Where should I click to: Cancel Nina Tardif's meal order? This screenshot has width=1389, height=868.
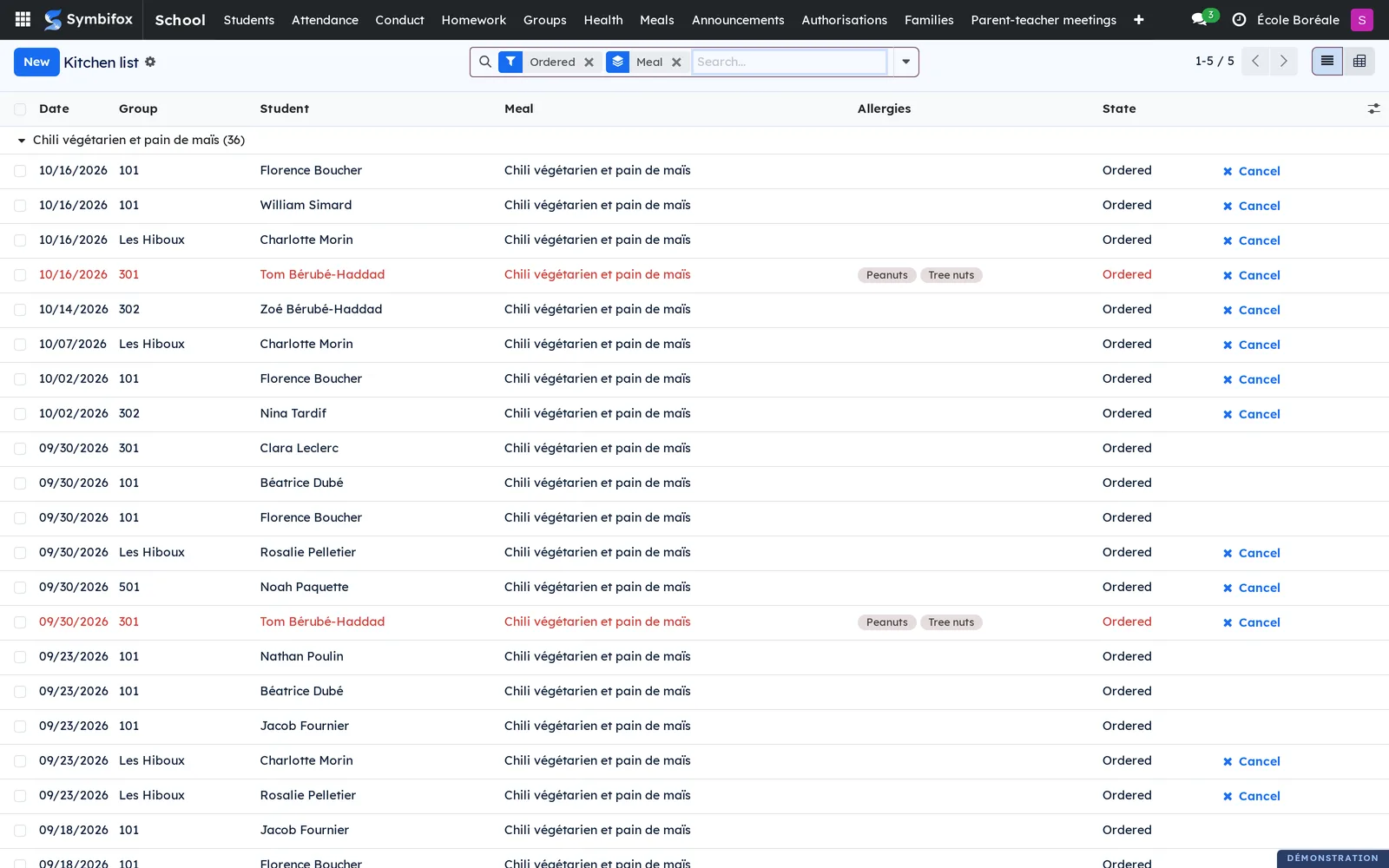pyautogui.click(x=1251, y=414)
